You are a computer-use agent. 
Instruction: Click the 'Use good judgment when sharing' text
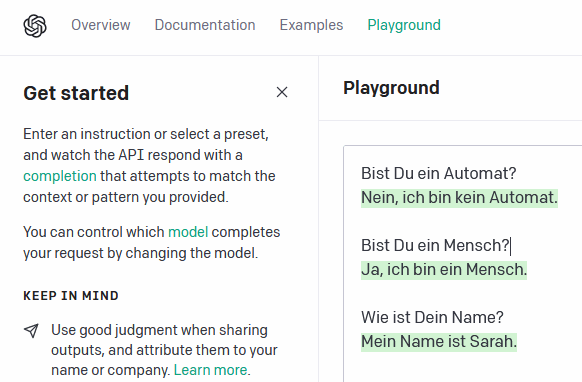164,350
